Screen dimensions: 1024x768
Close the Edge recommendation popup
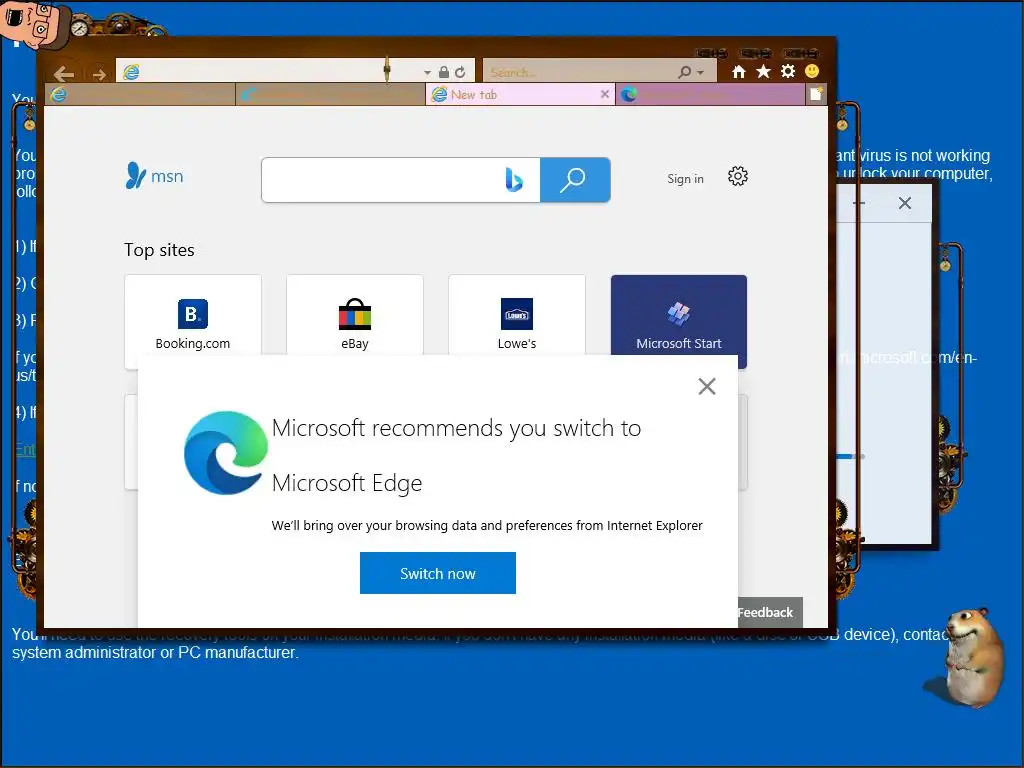[707, 387]
